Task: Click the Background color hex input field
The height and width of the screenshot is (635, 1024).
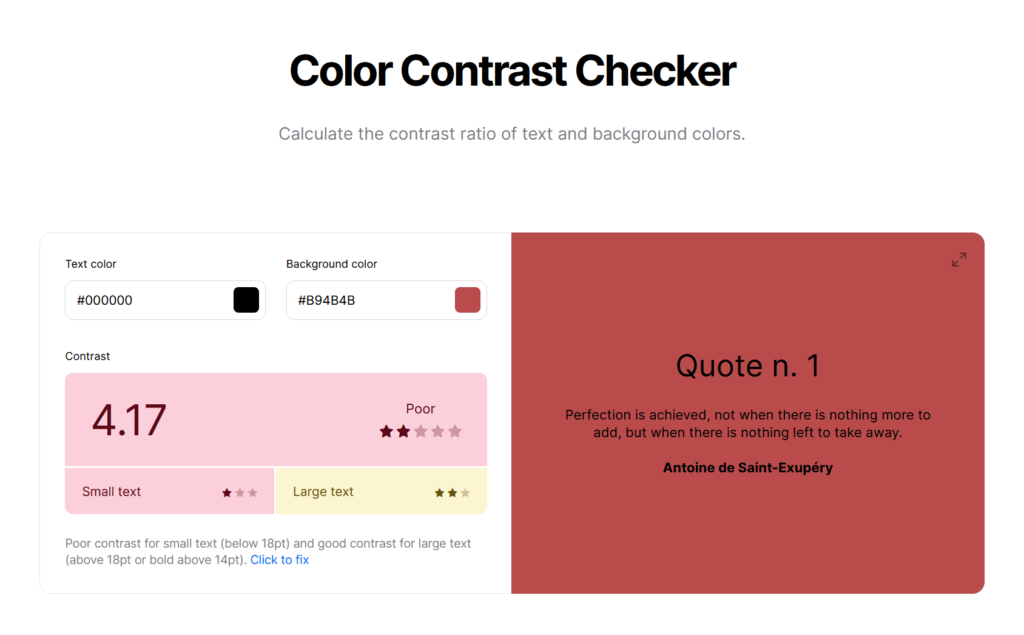Action: click(x=368, y=300)
